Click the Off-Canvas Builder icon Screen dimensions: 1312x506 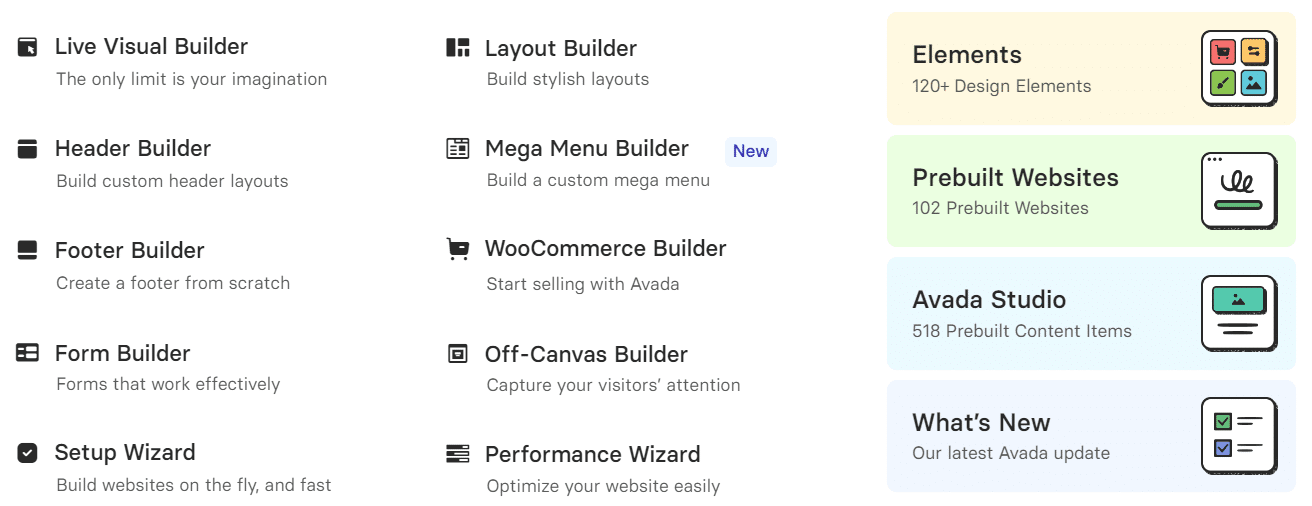[x=457, y=354]
